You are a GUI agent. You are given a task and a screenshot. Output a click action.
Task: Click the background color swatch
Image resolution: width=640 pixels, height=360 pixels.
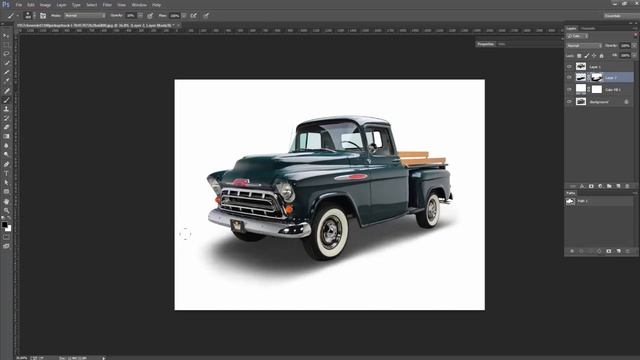pyautogui.click(x=9, y=229)
